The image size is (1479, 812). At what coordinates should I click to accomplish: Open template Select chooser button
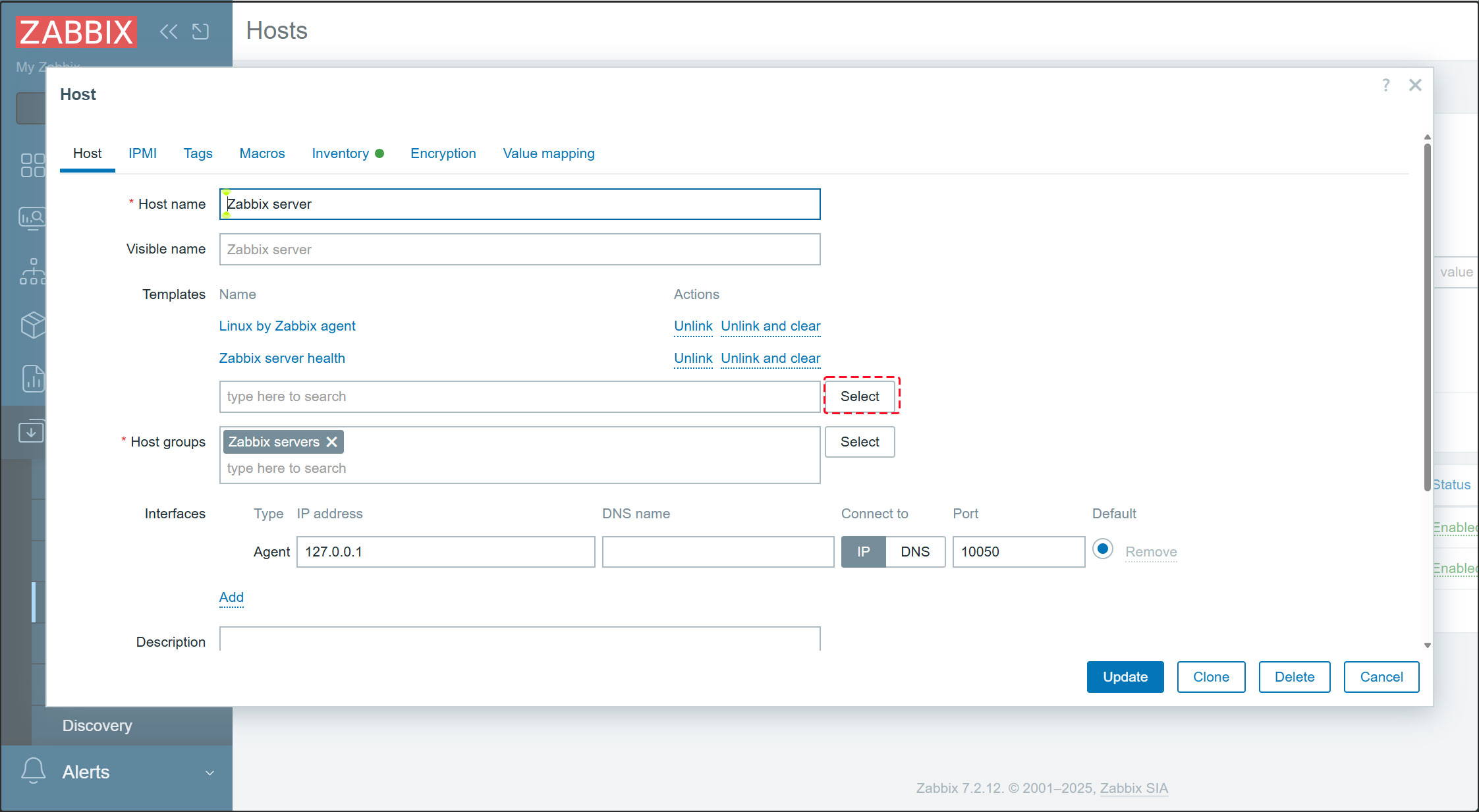pyautogui.click(x=860, y=396)
